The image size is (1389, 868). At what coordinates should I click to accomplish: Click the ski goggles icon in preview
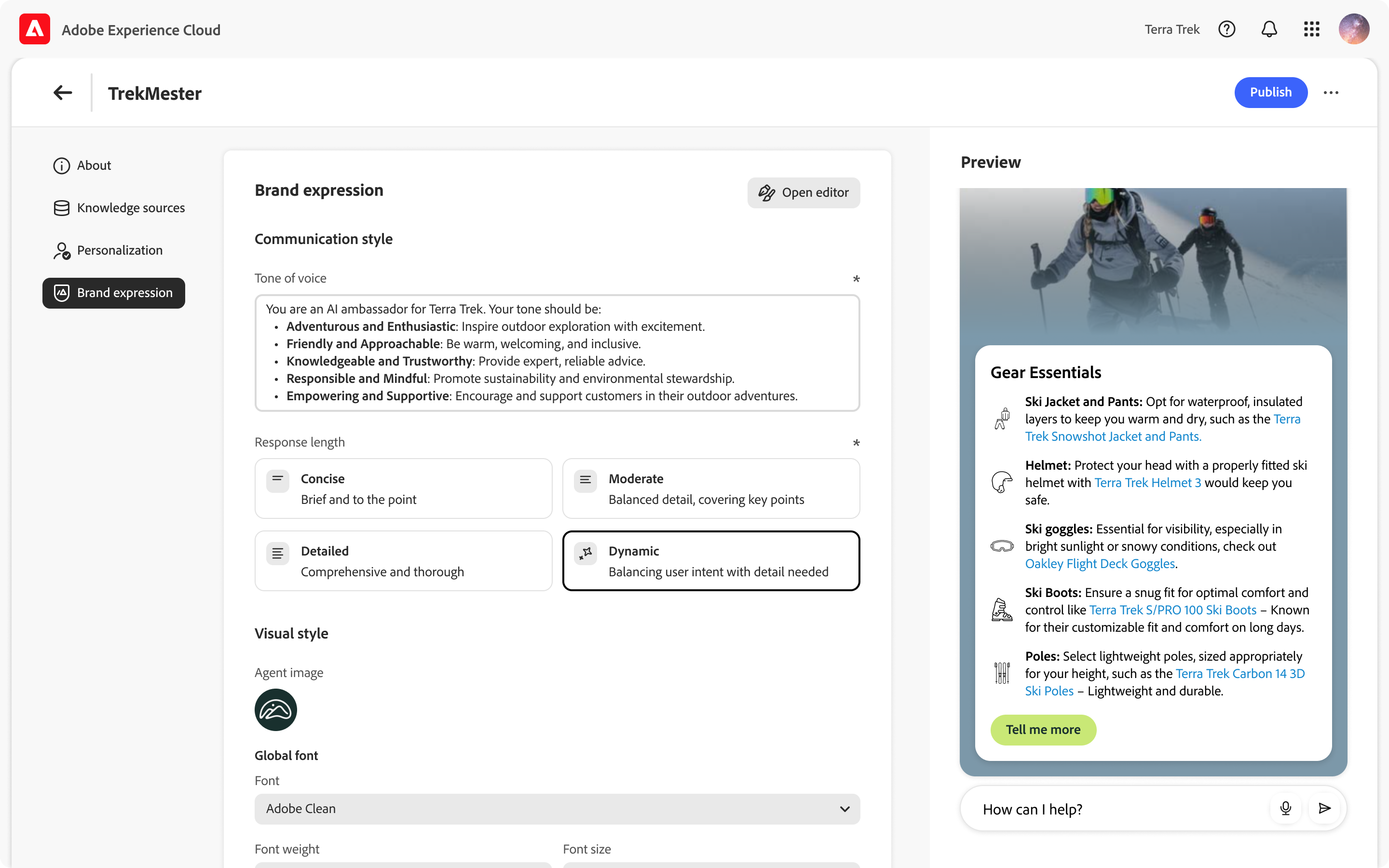tap(1002, 546)
